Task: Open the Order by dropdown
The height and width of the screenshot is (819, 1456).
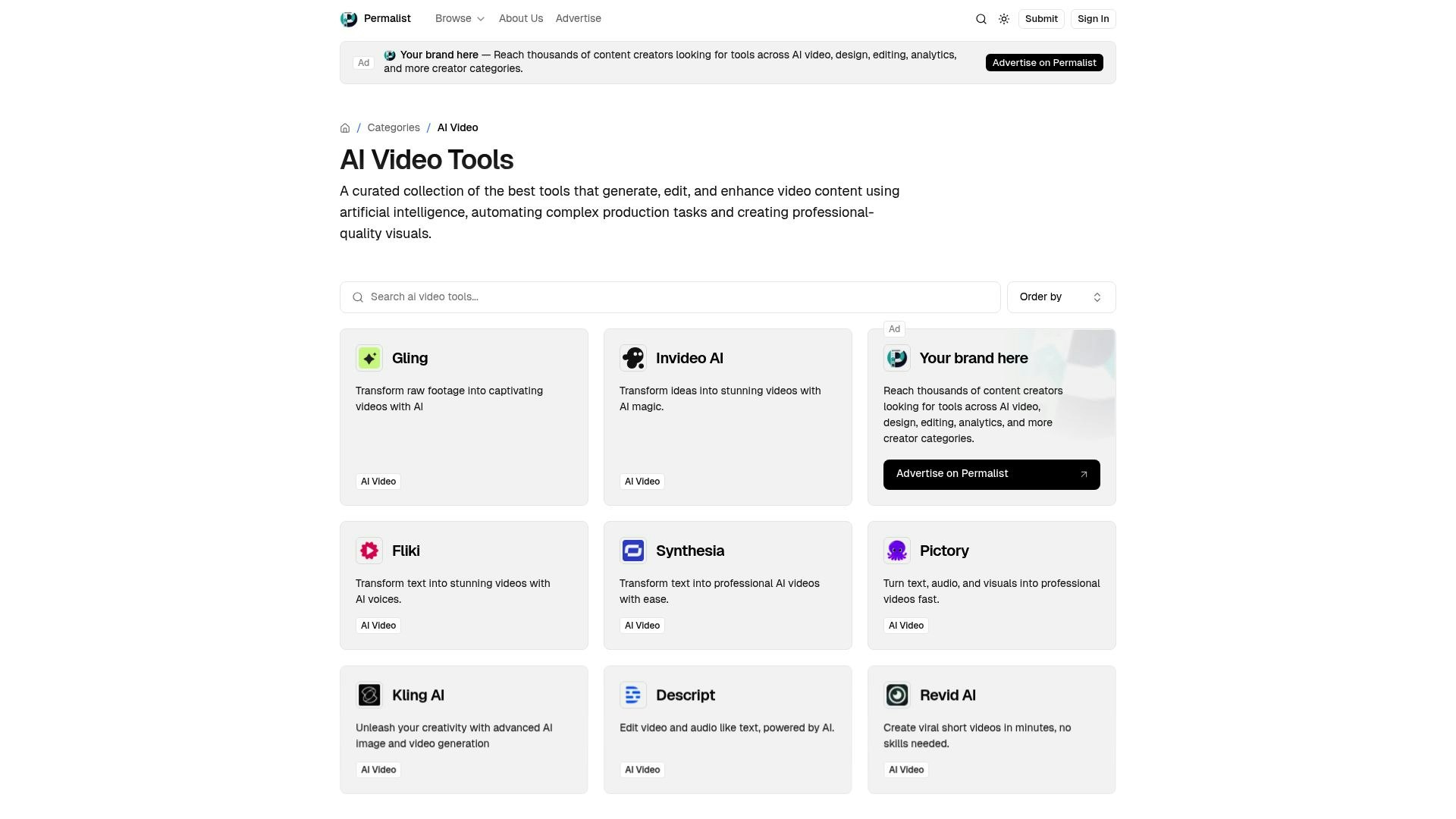Action: [x=1060, y=297]
